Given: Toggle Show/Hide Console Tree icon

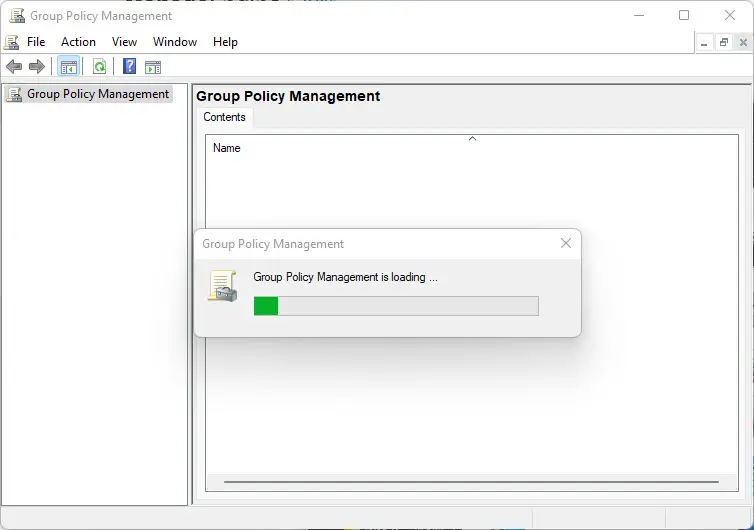Looking at the screenshot, I should pyautogui.click(x=68, y=67).
